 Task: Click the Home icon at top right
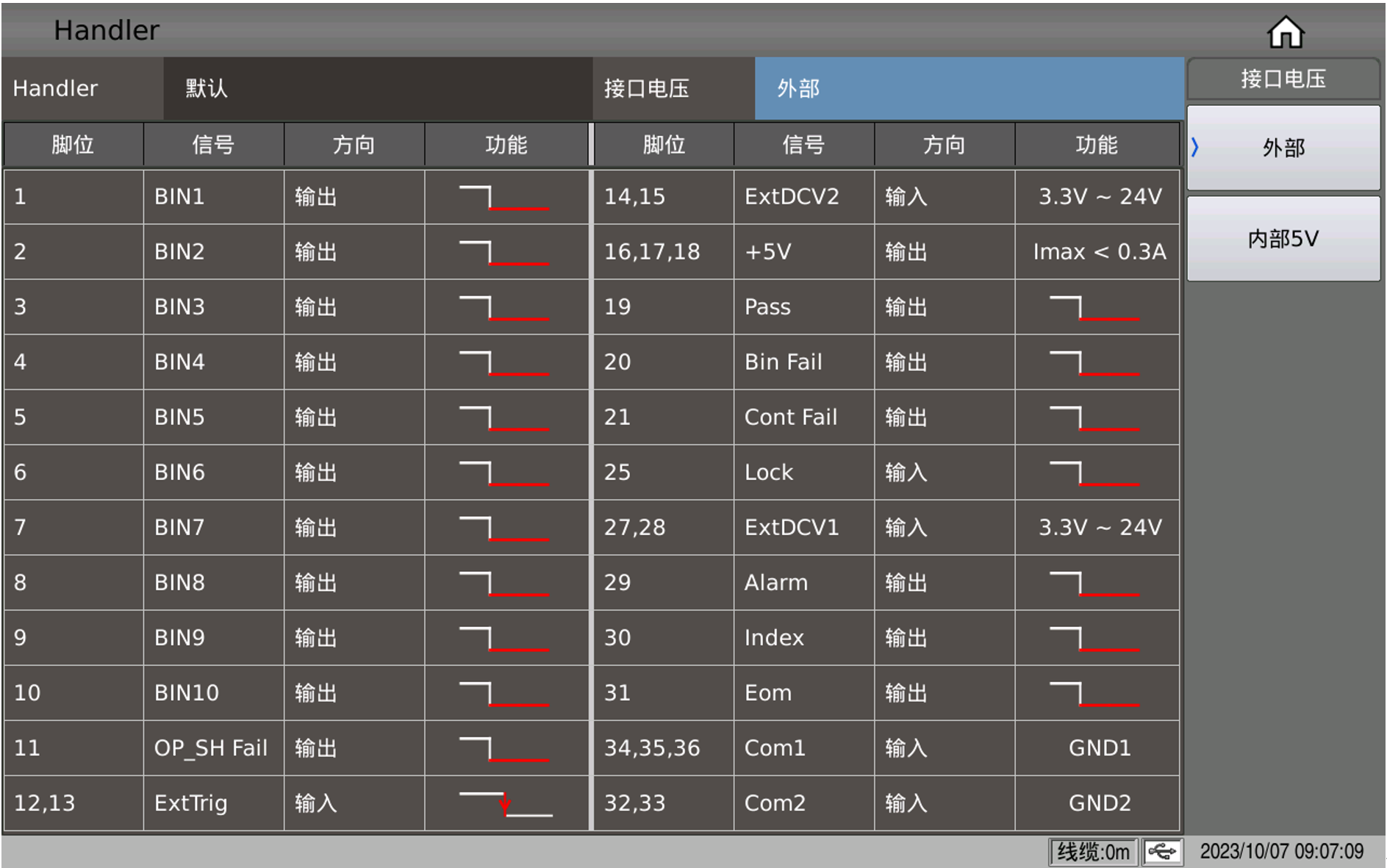(x=1285, y=31)
